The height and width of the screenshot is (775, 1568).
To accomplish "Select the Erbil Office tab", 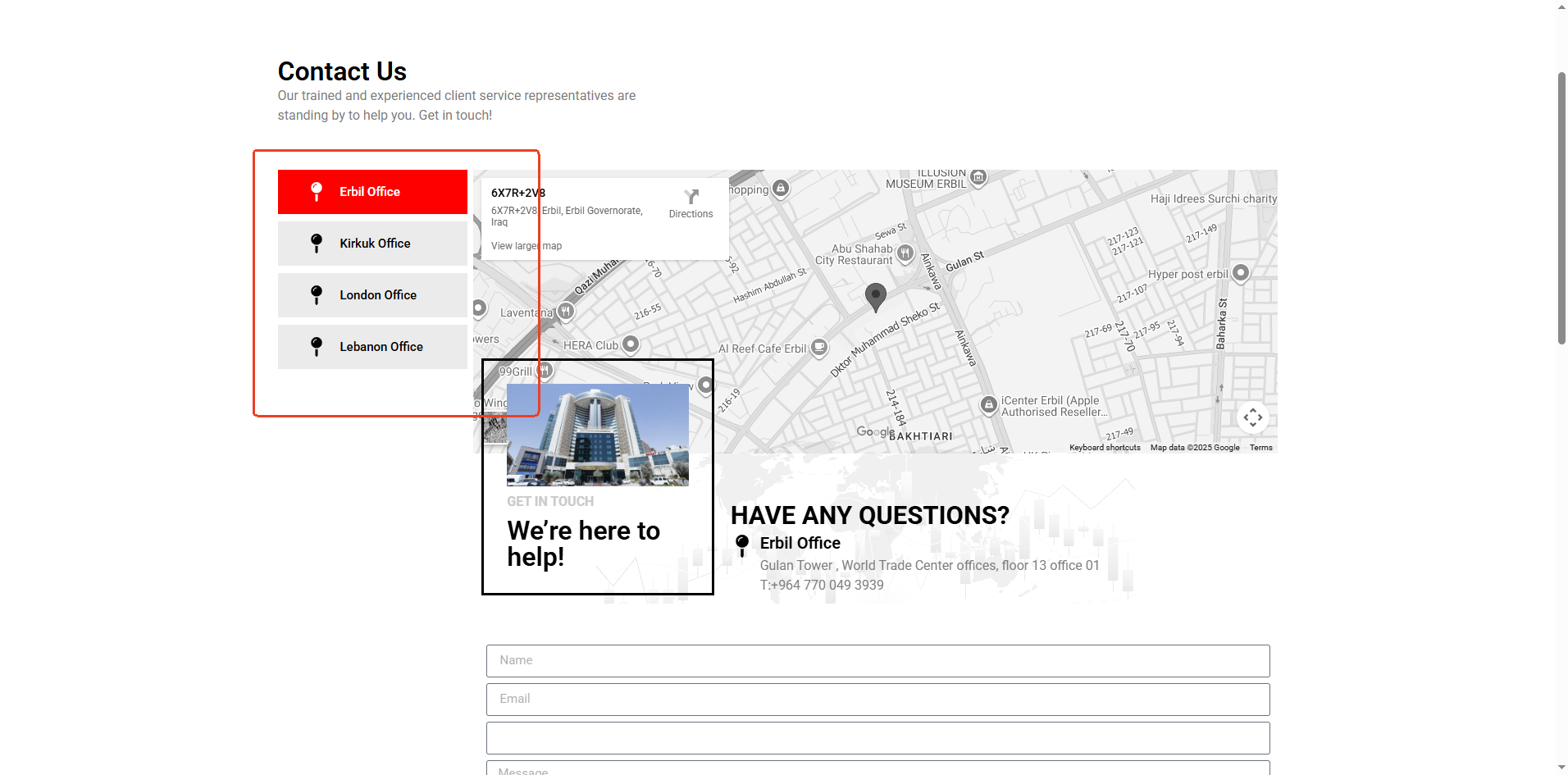I will pyautogui.click(x=372, y=192).
